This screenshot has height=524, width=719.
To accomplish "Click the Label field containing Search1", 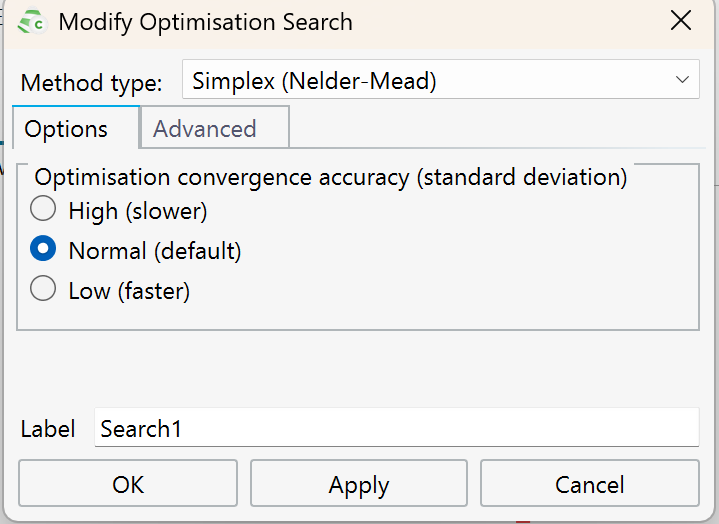I will coord(396,429).
